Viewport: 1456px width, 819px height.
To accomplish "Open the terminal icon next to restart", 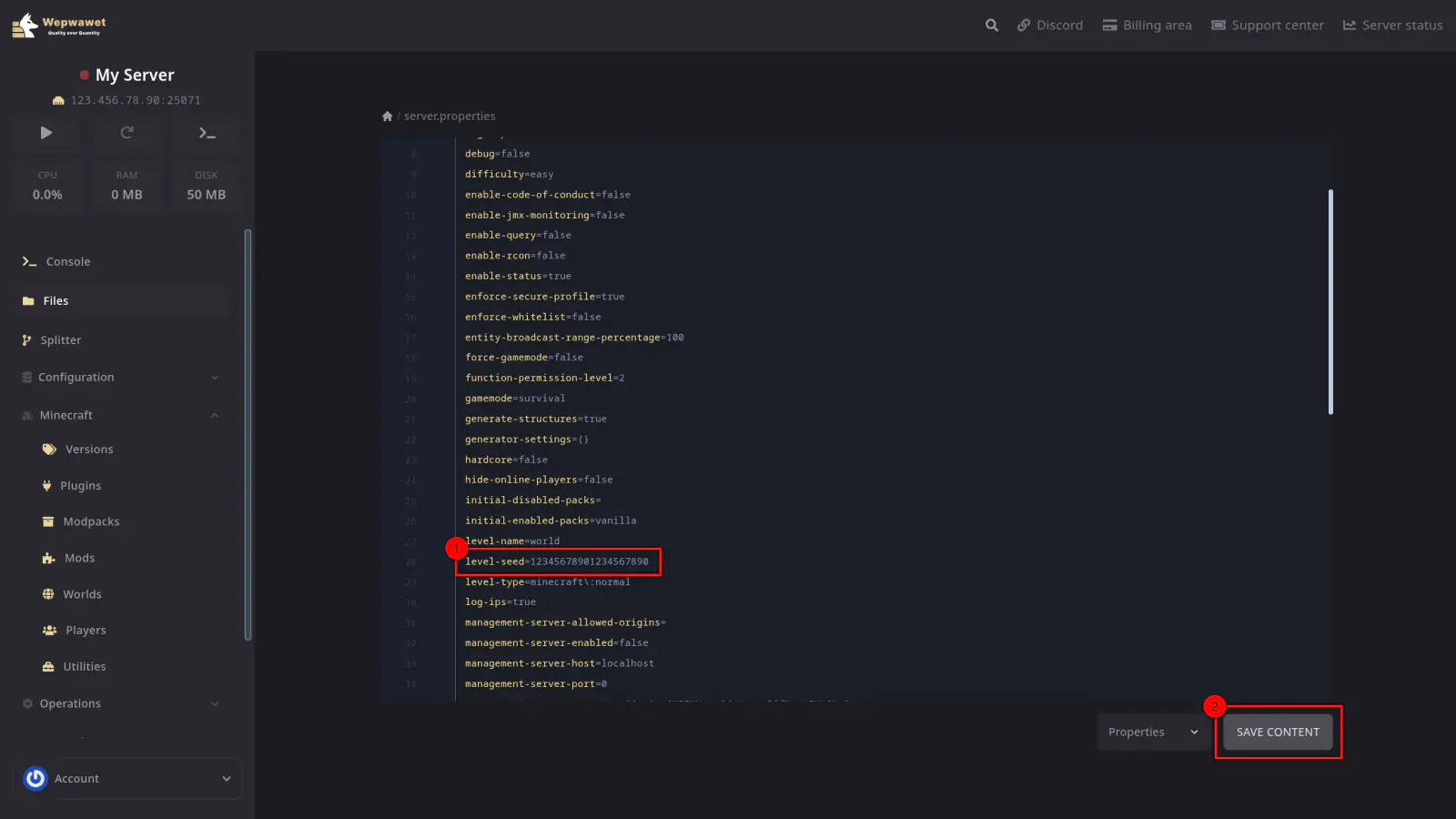I will (207, 133).
